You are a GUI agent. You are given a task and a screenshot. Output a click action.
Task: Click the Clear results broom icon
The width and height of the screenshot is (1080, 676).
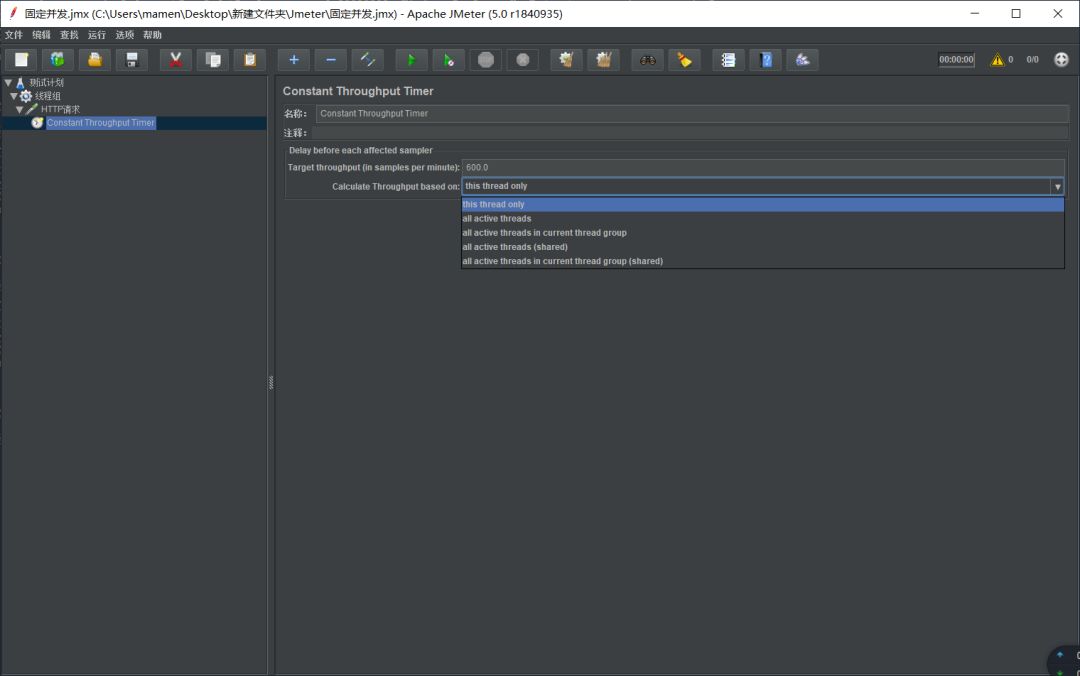567,60
